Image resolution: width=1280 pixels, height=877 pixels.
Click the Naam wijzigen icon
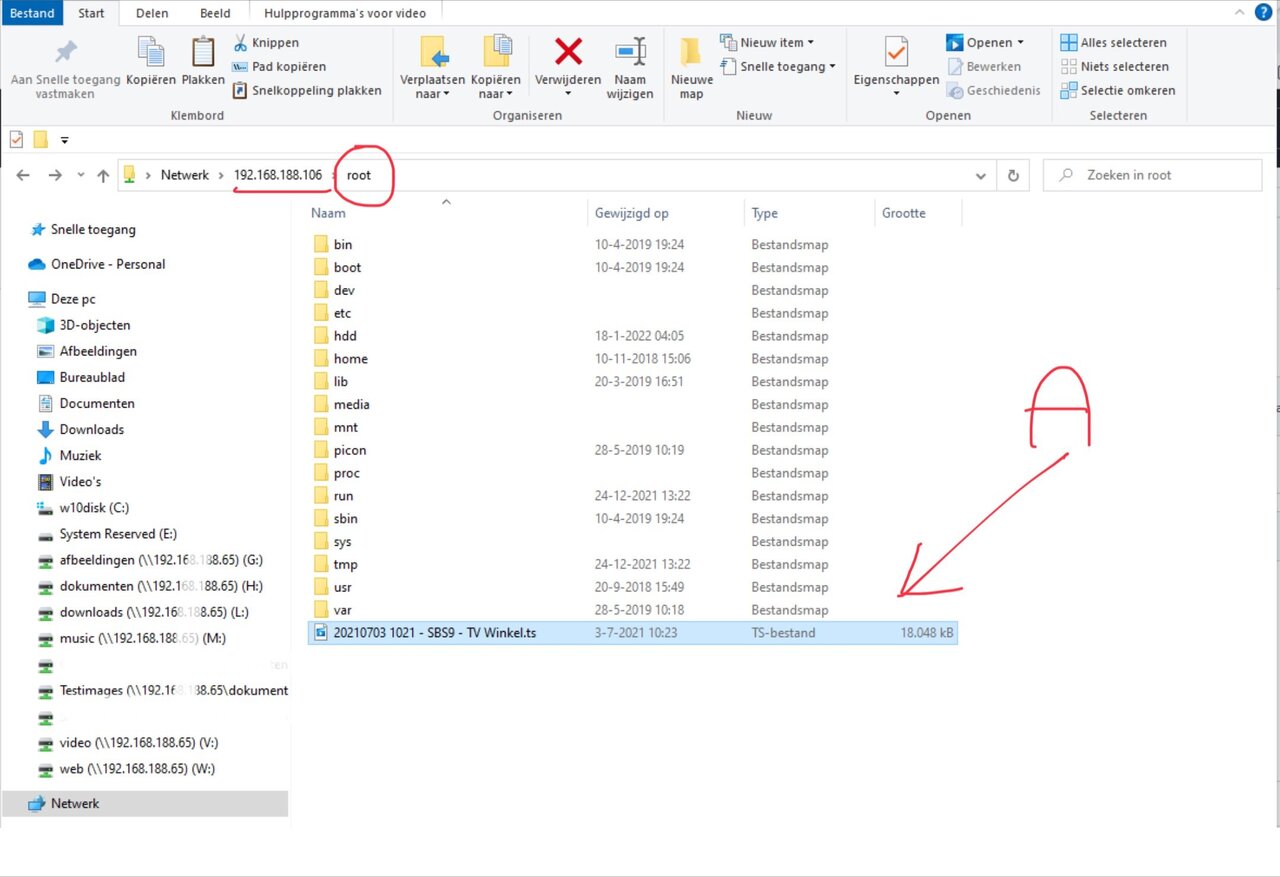630,52
